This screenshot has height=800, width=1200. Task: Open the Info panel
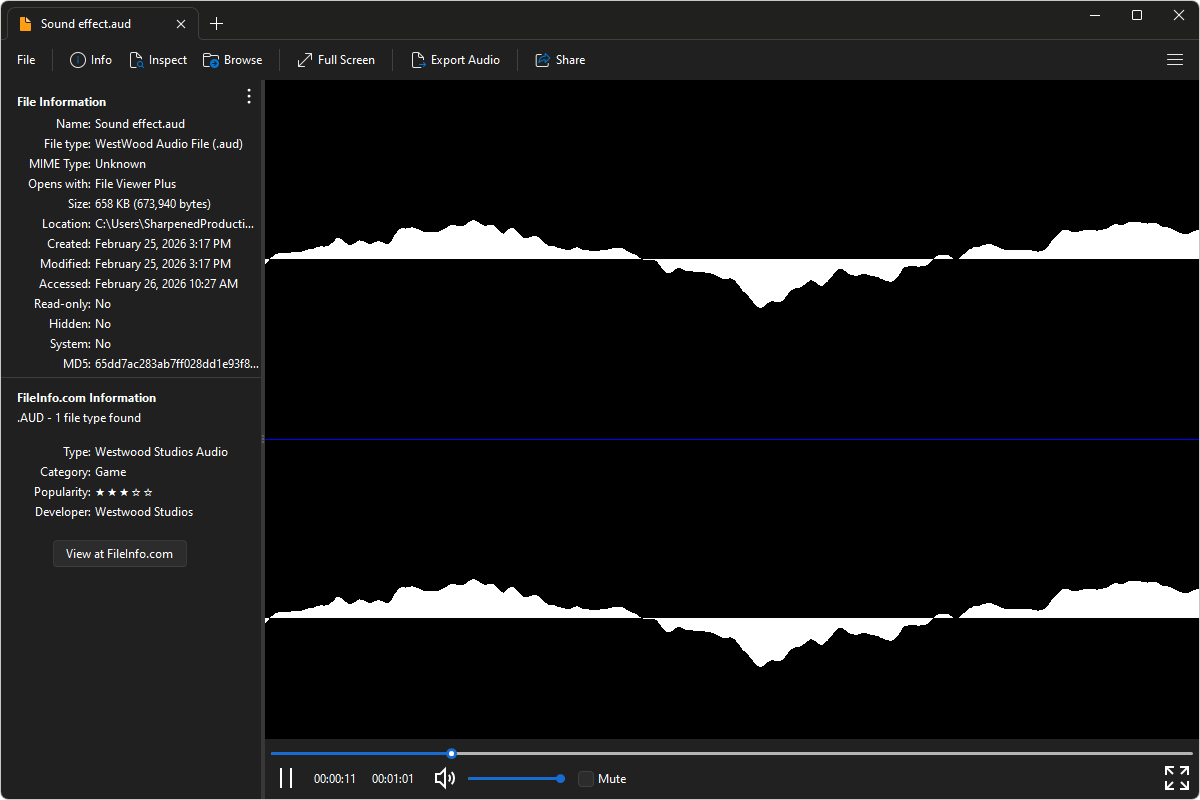click(90, 60)
